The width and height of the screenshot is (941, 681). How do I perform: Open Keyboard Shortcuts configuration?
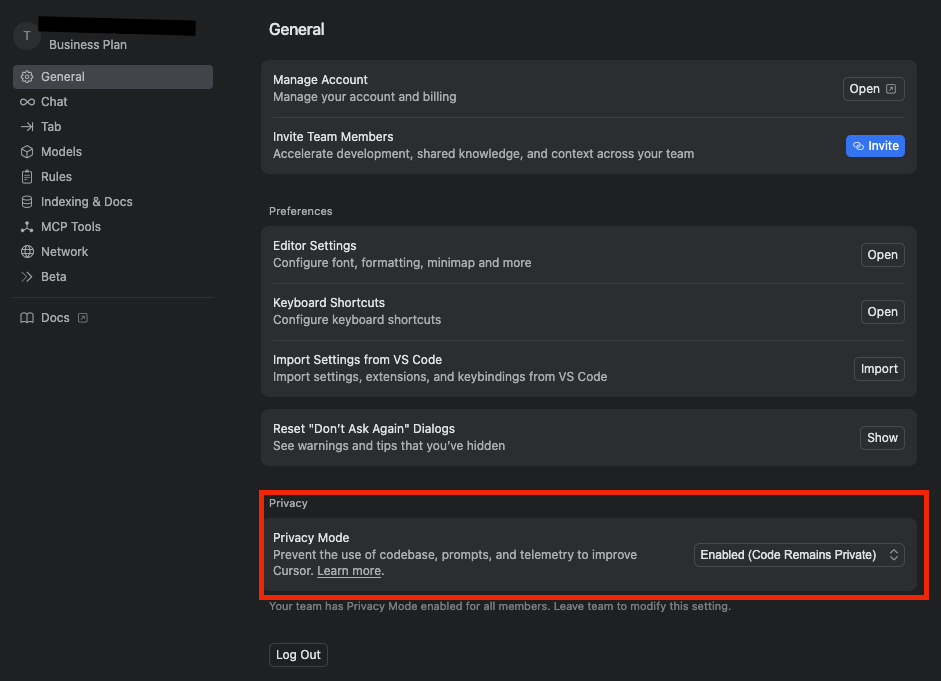(882, 312)
